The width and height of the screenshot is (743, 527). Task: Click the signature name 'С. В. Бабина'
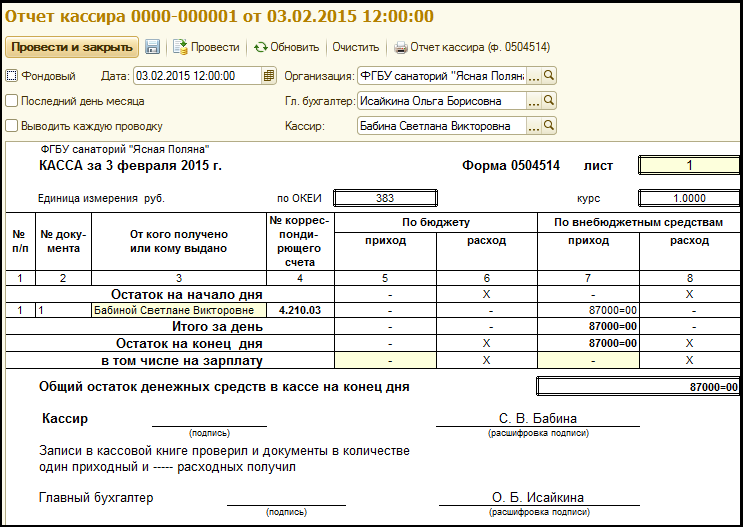pos(538,418)
